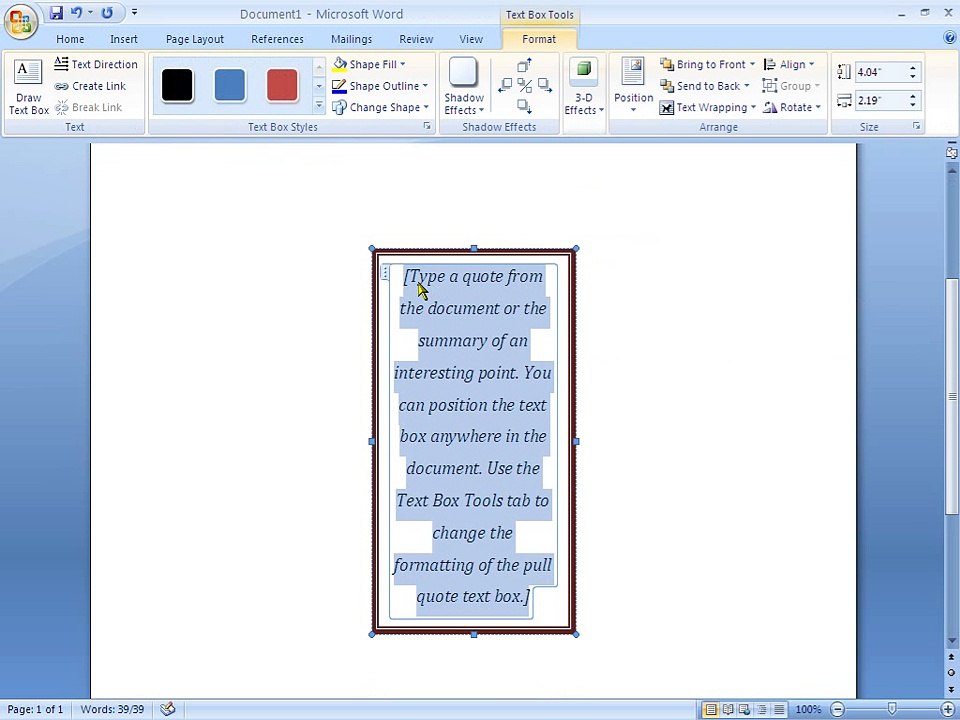Switch to Web Layout view
960x720 pixels.
(744, 710)
